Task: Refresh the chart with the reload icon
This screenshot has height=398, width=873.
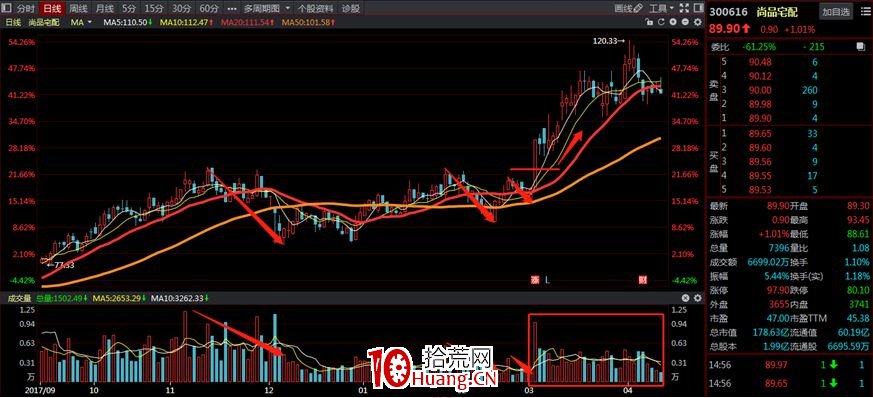Action: click(660, 22)
